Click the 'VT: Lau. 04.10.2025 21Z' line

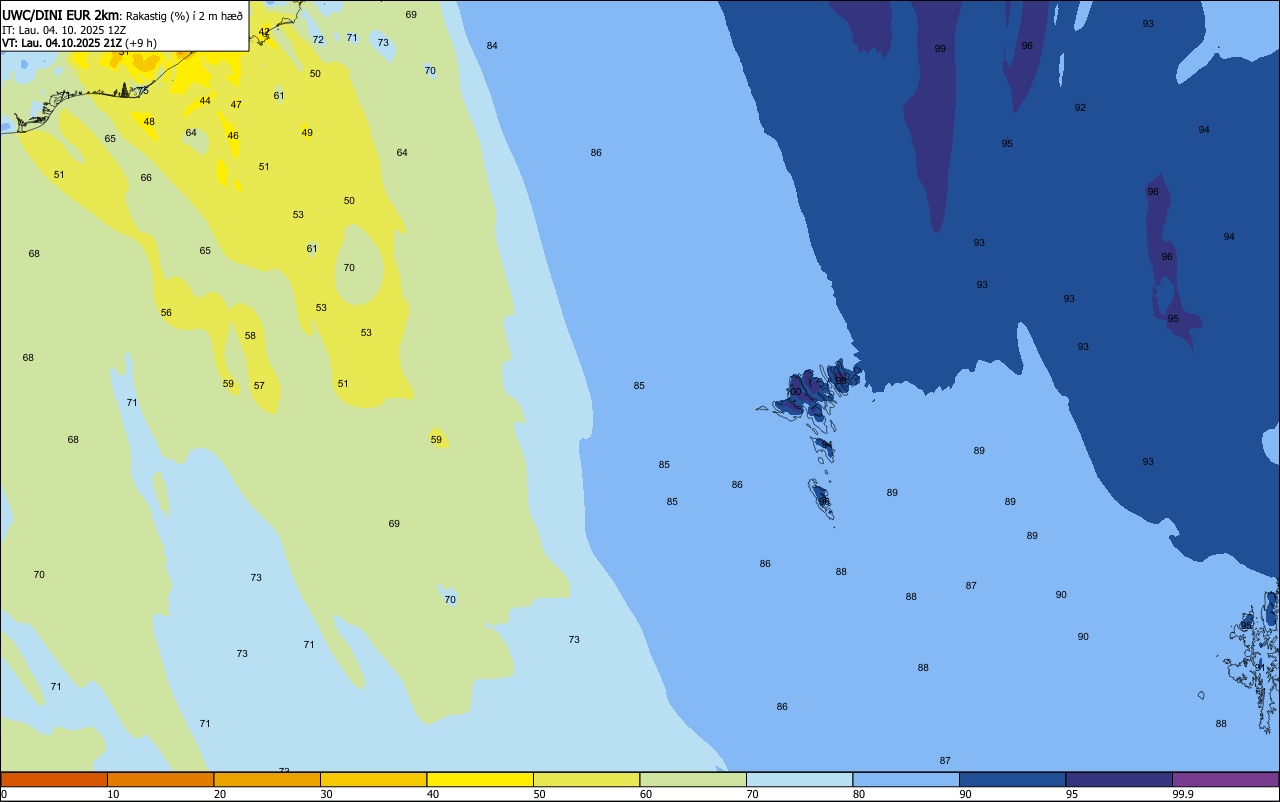coord(62,43)
